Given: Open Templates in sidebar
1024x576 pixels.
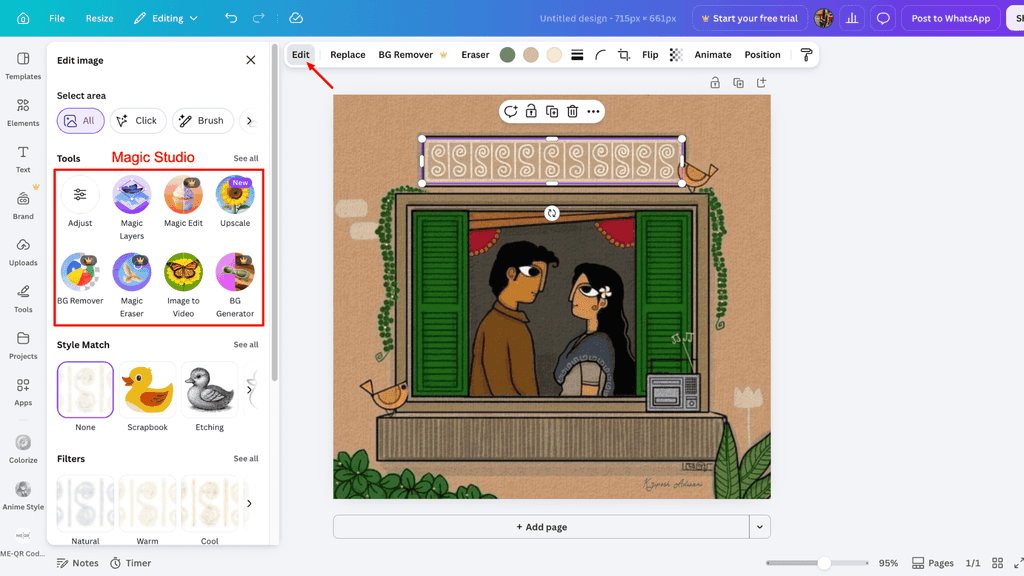Looking at the screenshot, I should (x=23, y=66).
